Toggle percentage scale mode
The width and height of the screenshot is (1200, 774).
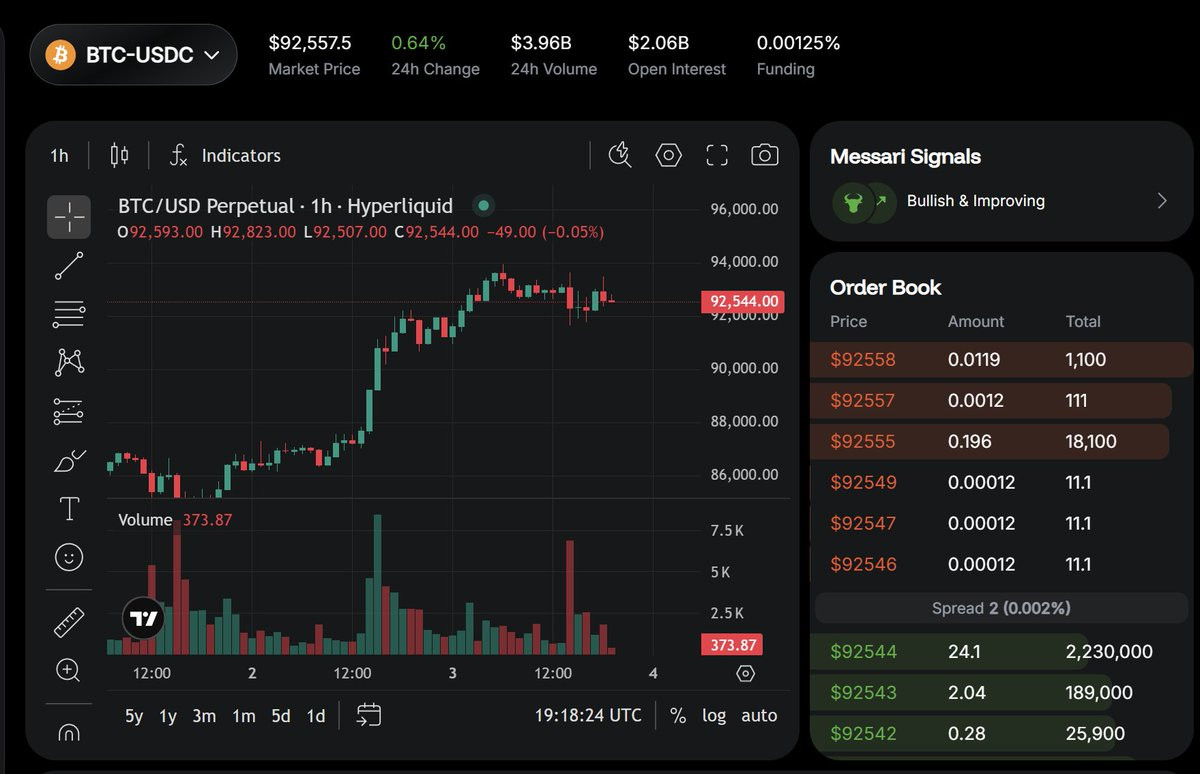(x=678, y=715)
